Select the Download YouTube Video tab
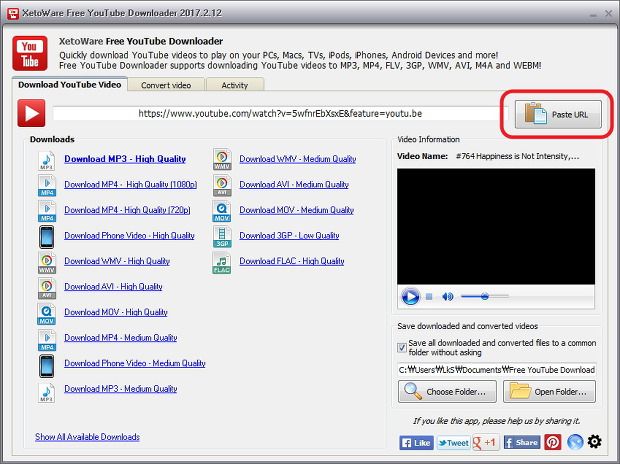Image resolution: width=620 pixels, height=464 pixels. pyautogui.click(x=70, y=84)
